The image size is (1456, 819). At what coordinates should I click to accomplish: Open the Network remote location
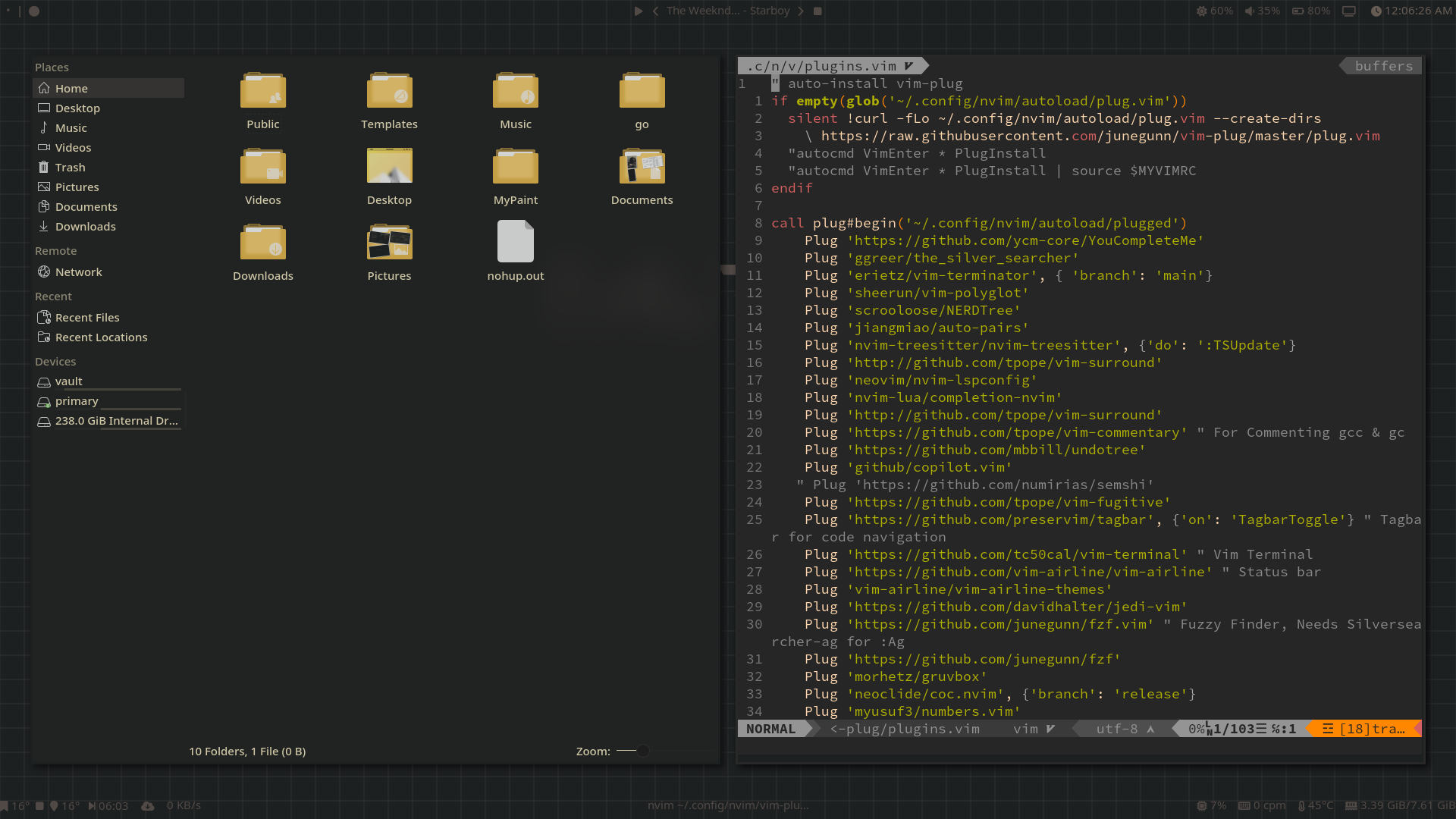78,272
